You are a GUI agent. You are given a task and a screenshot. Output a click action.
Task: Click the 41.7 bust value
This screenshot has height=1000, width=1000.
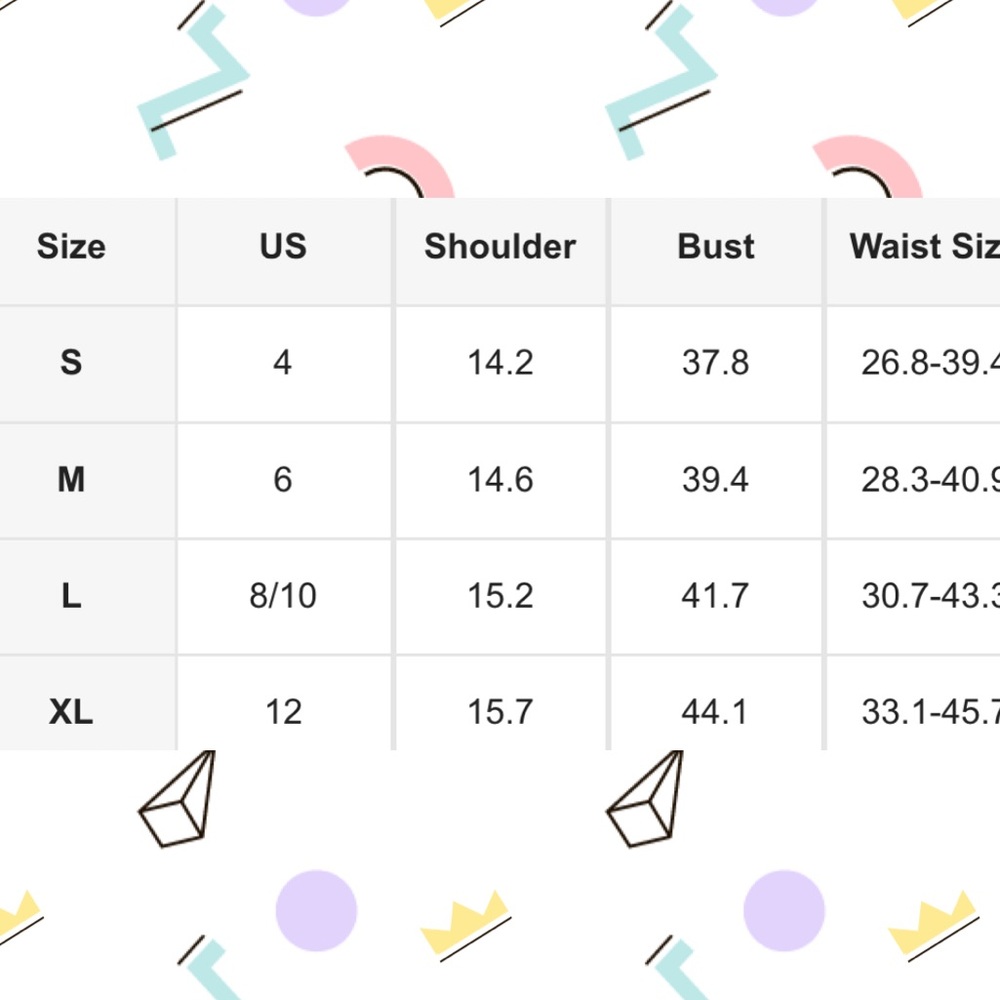[716, 597]
